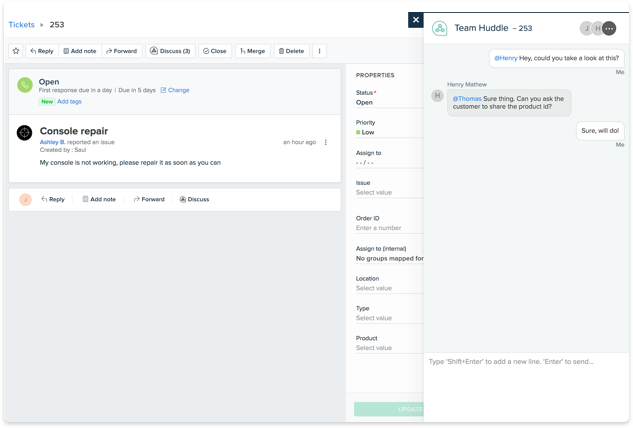This screenshot has width=633, height=428.
Task: Click Add tags link
Action: (69, 101)
